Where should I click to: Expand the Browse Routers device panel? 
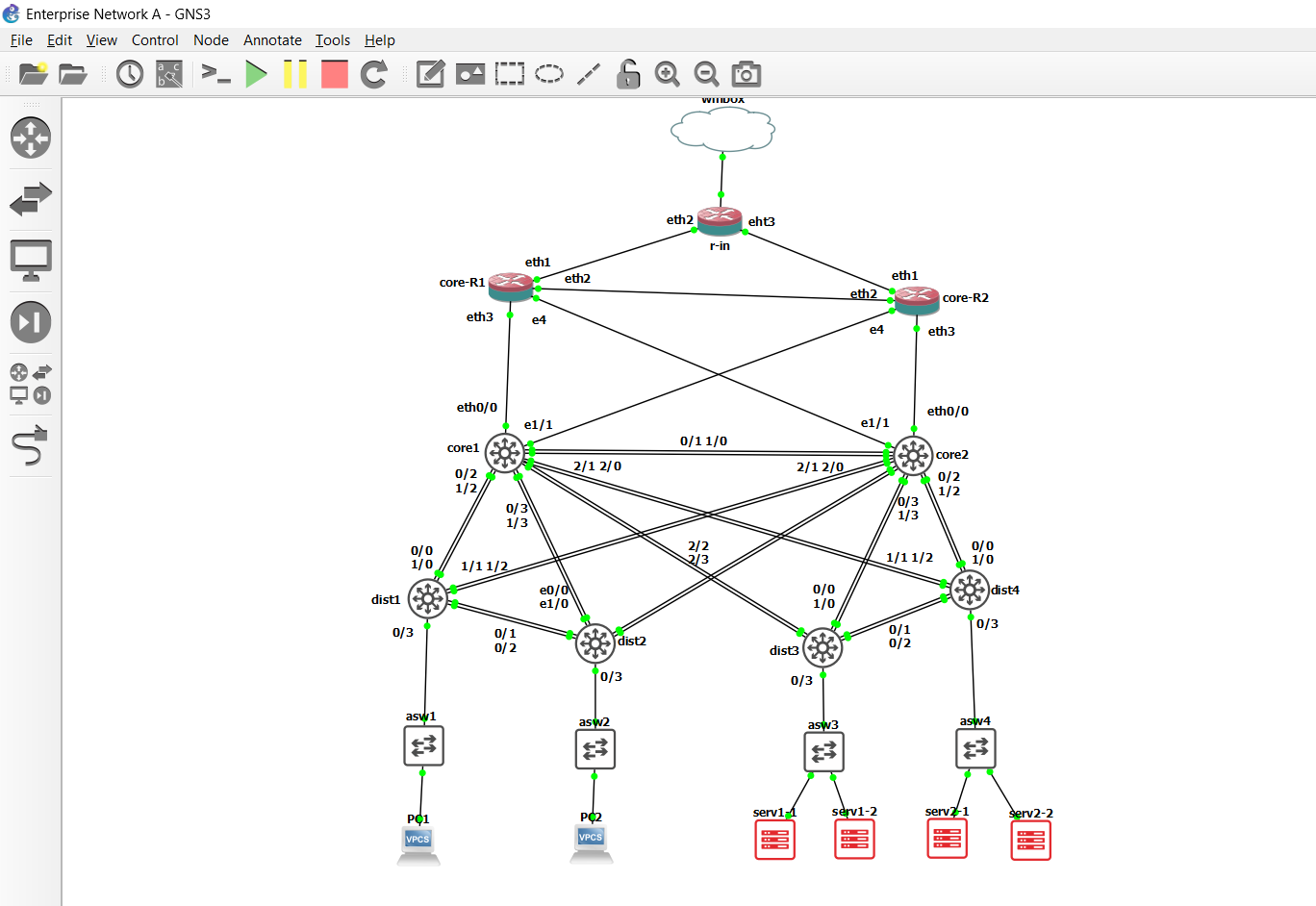[x=31, y=138]
